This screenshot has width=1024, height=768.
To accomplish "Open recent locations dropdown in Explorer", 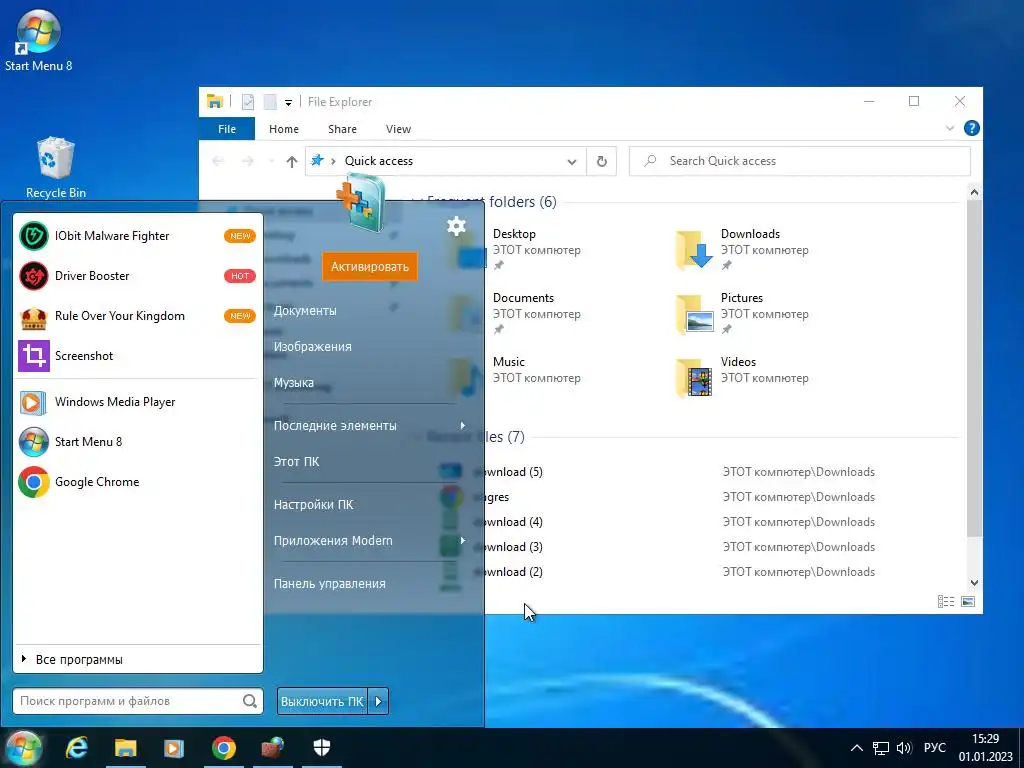I will [272, 161].
